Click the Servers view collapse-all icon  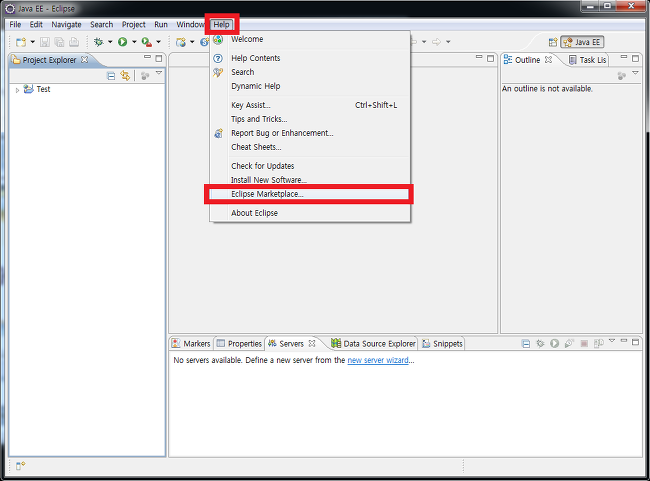(526, 344)
